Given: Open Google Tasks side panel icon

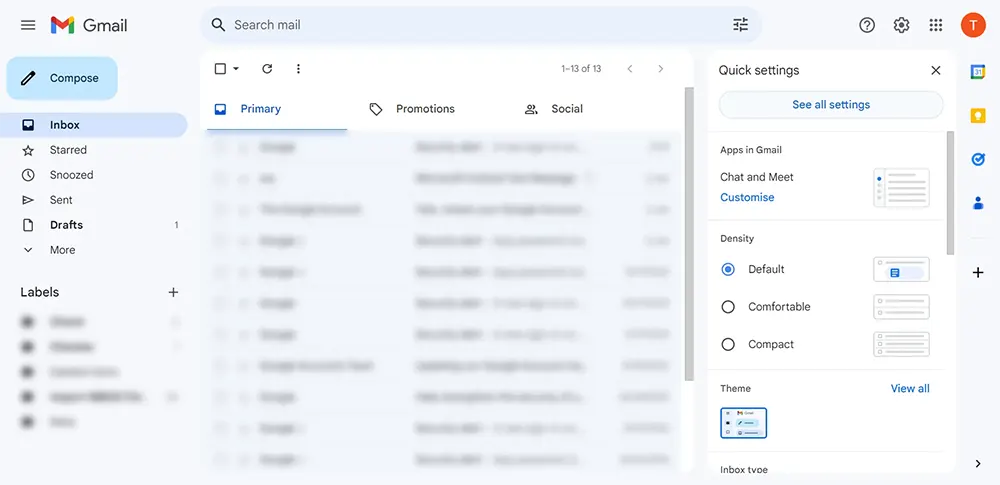Looking at the screenshot, I should 978,159.
